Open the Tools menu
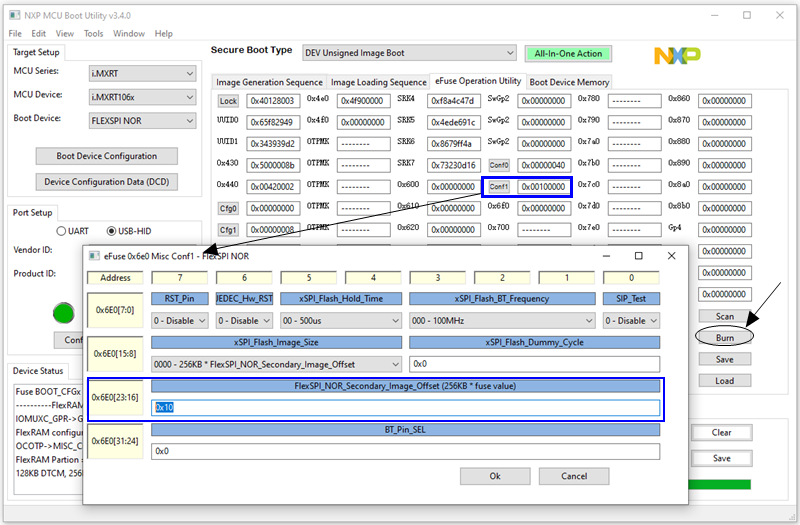800x525 pixels. coord(93,34)
